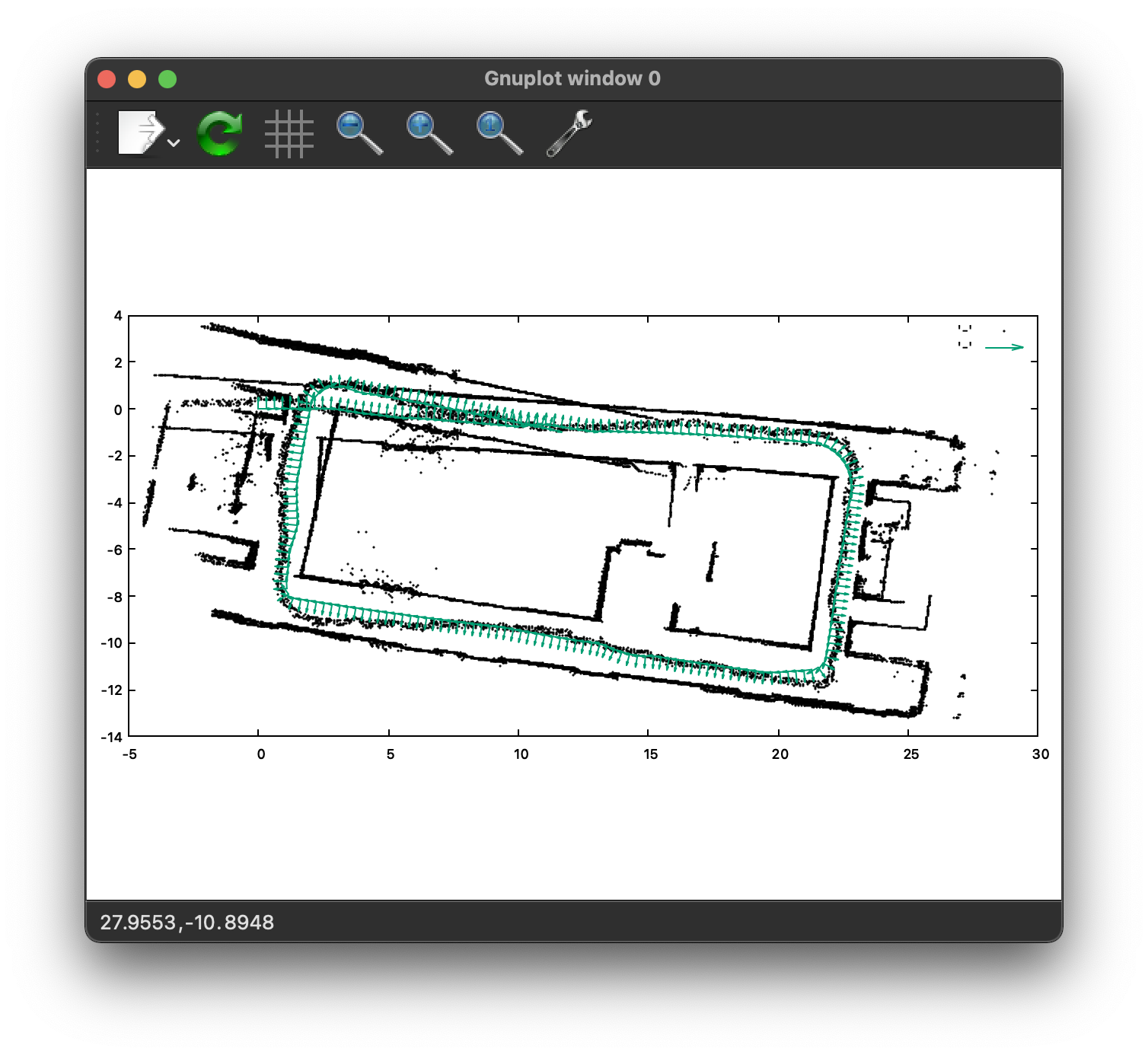1148x1055 pixels.
Task: Click the green arrow legend key entry
Action: 1005,347
